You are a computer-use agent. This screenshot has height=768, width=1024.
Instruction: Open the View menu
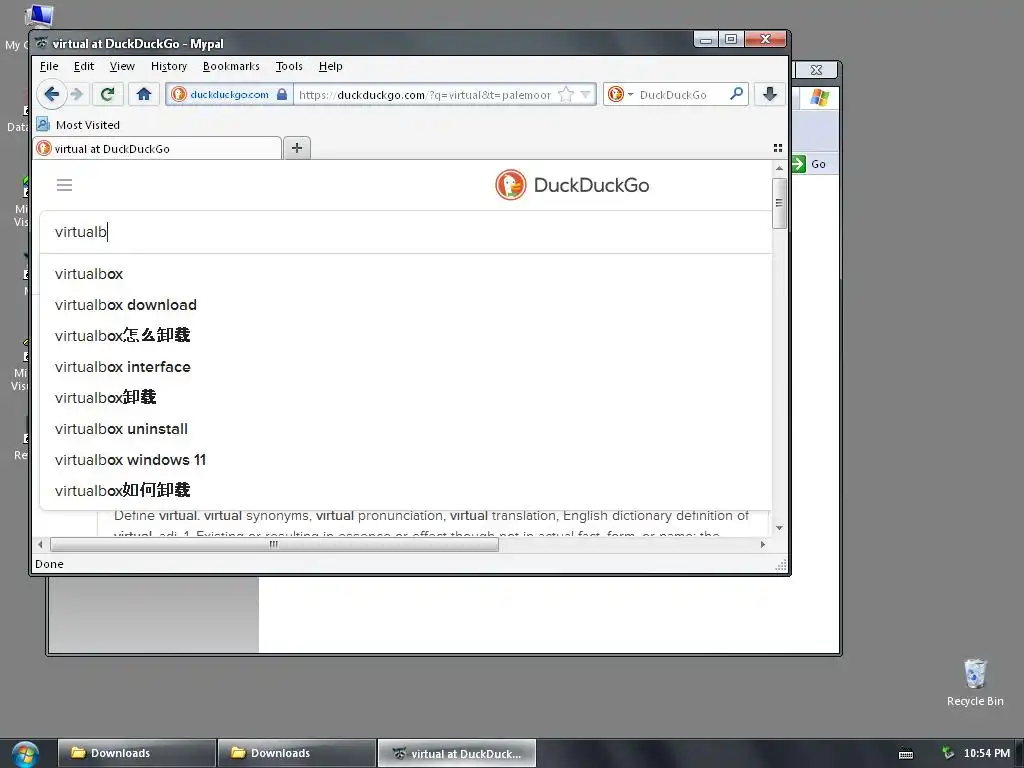[122, 66]
